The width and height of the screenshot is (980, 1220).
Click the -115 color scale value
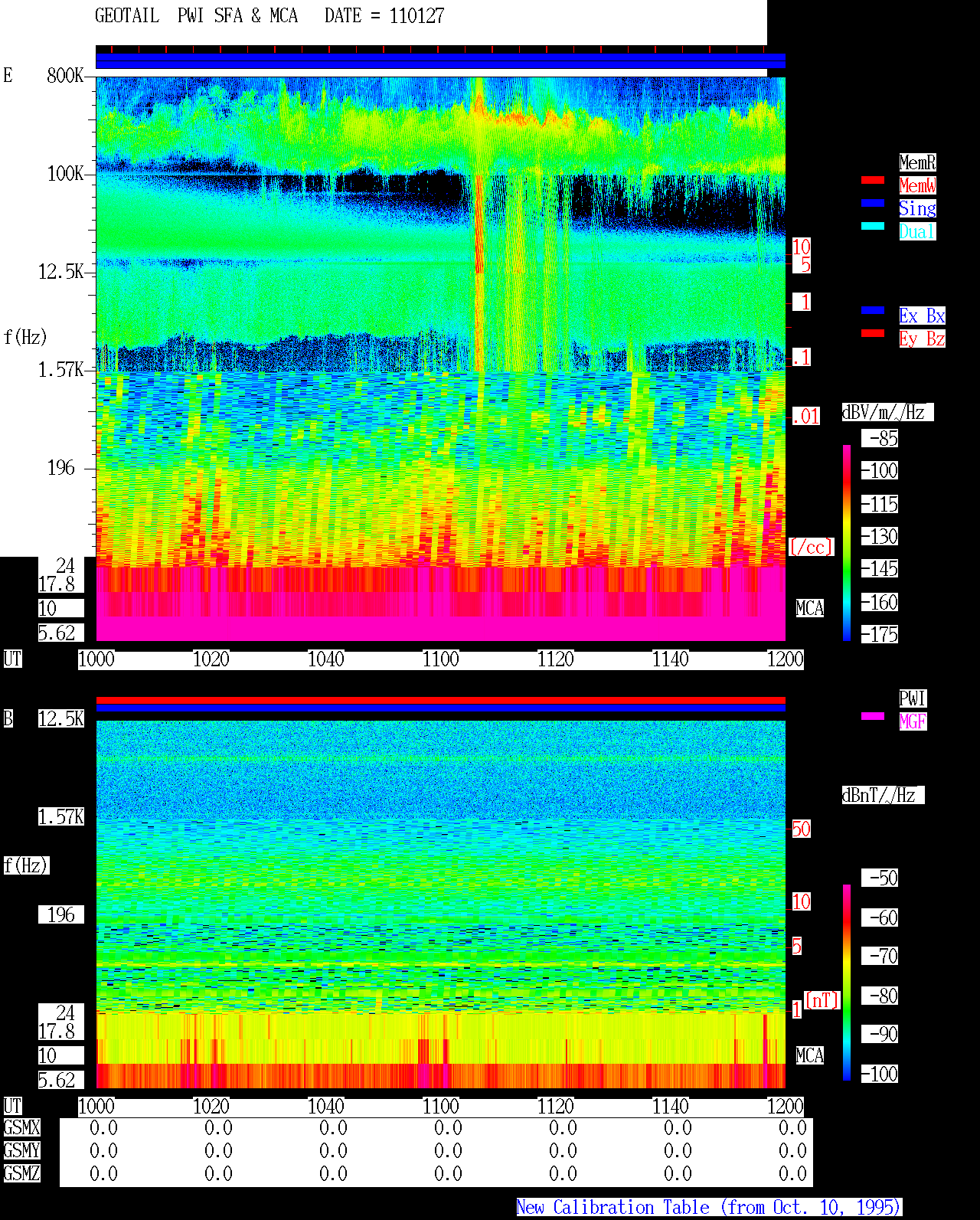(880, 504)
